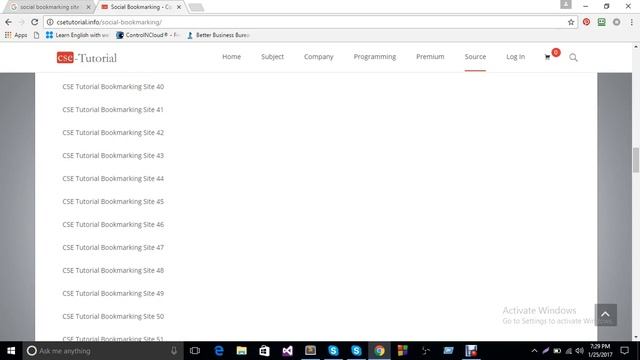Open network status in system tray
The height and width of the screenshot is (360, 640).
pyautogui.click(x=569, y=351)
